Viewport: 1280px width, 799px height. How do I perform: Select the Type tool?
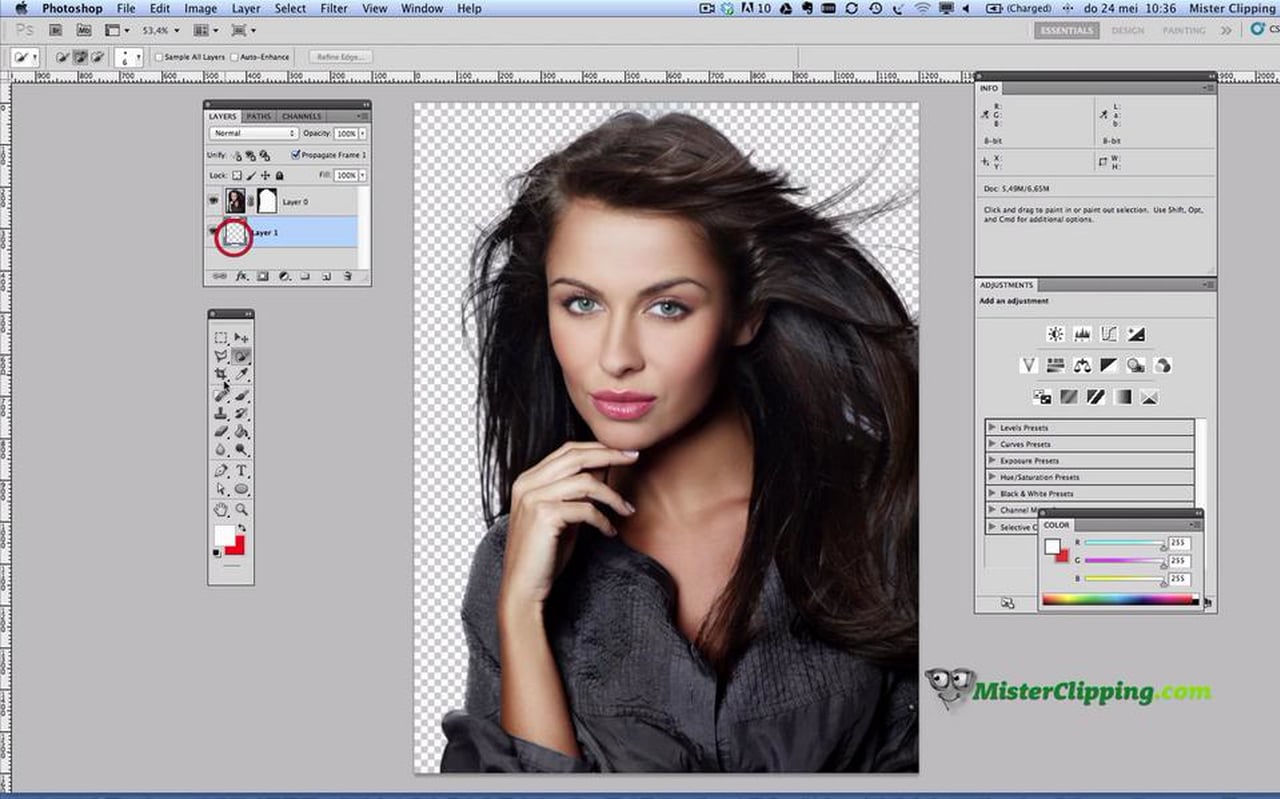point(241,471)
